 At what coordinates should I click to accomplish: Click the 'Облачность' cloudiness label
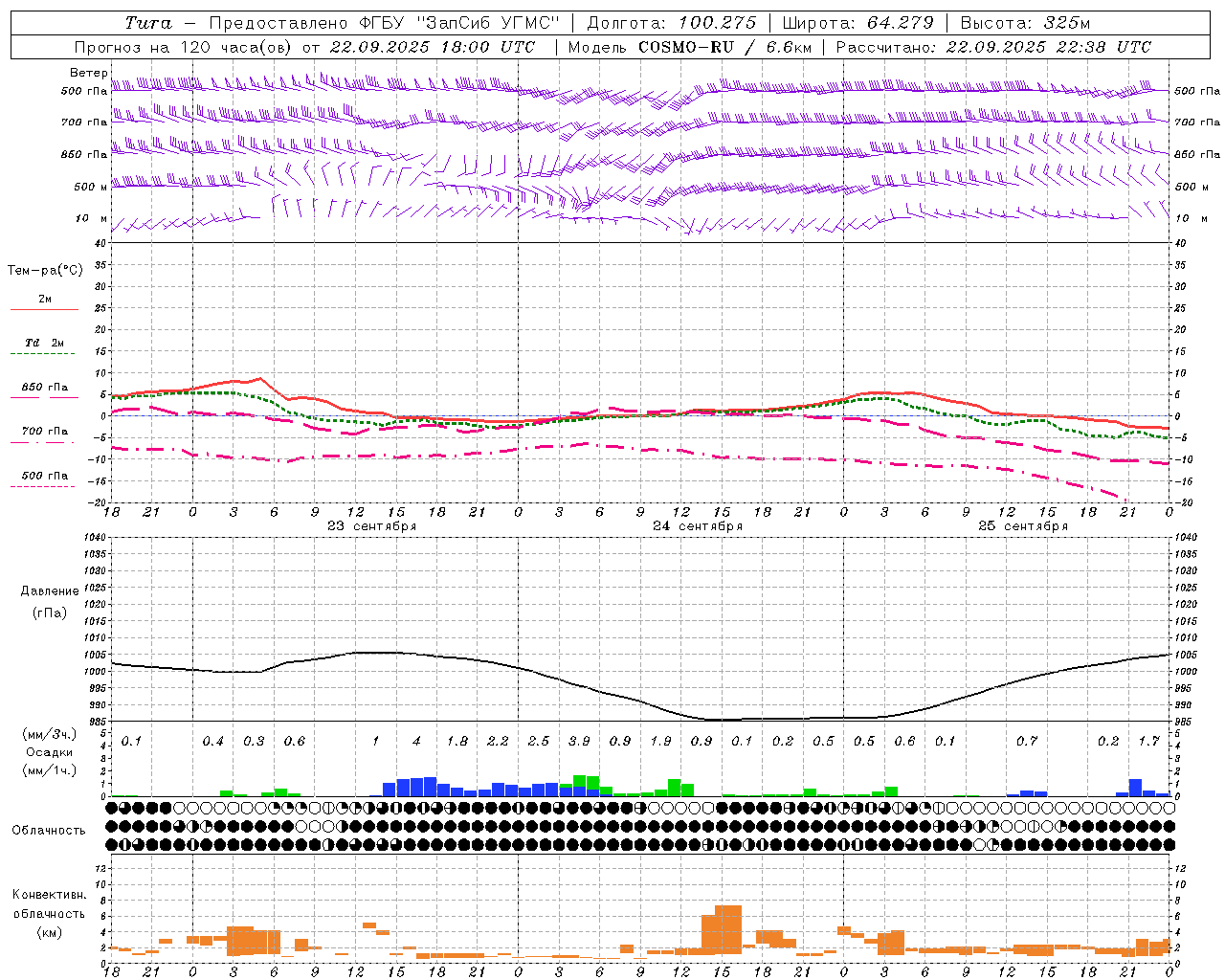(49, 830)
